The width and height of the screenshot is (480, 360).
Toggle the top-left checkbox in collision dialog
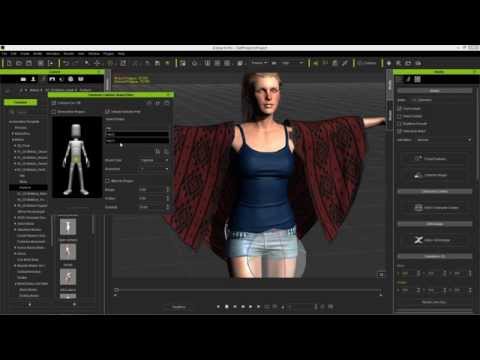[54, 103]
